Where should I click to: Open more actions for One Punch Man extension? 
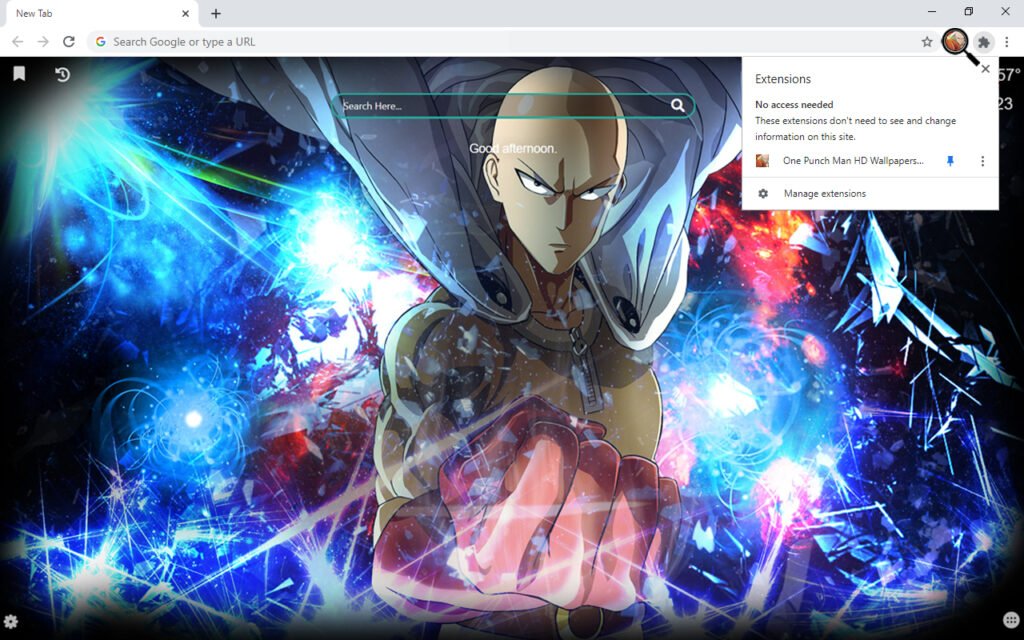(x=982, y=161)
